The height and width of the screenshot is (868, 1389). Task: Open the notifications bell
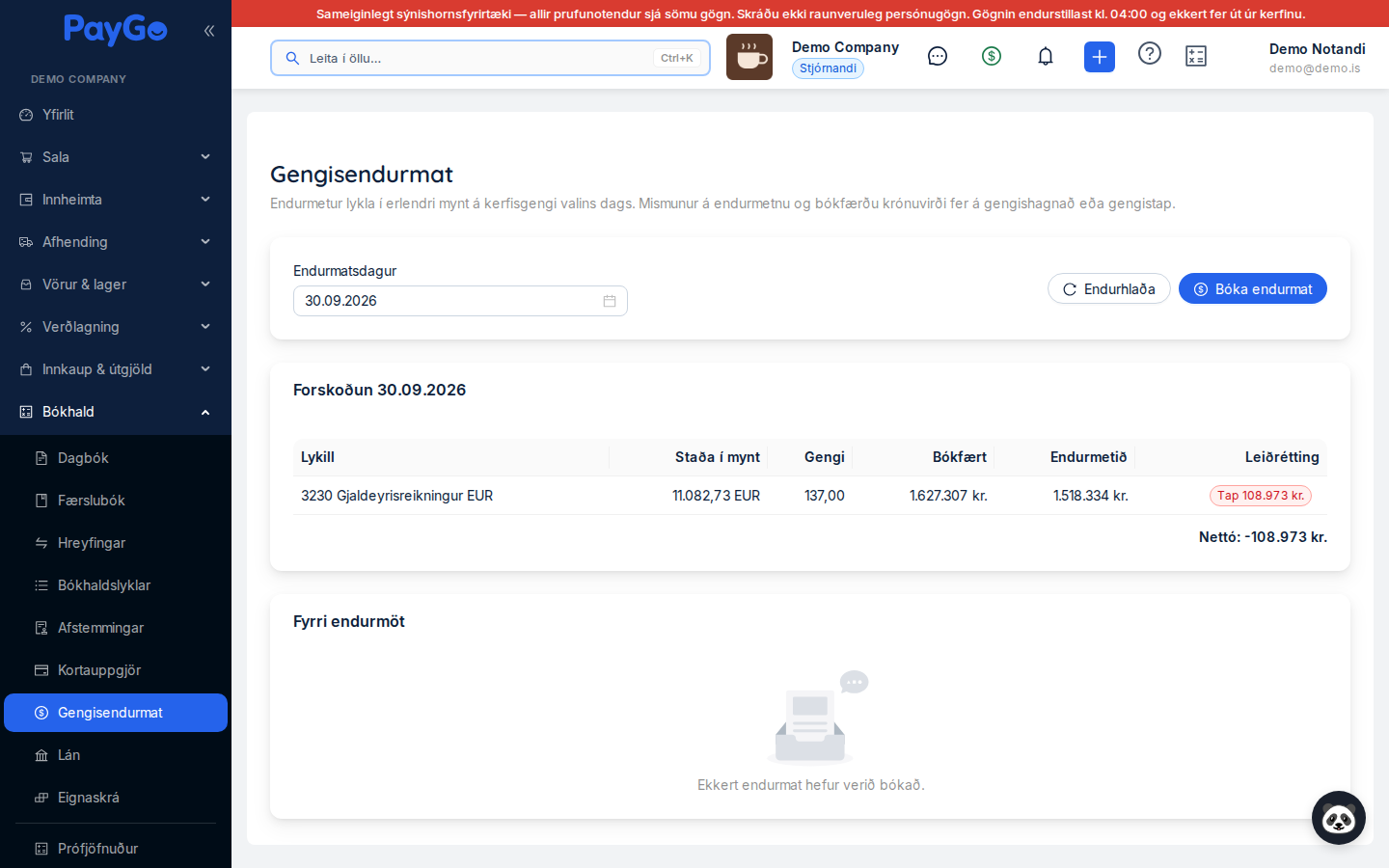1046,57
